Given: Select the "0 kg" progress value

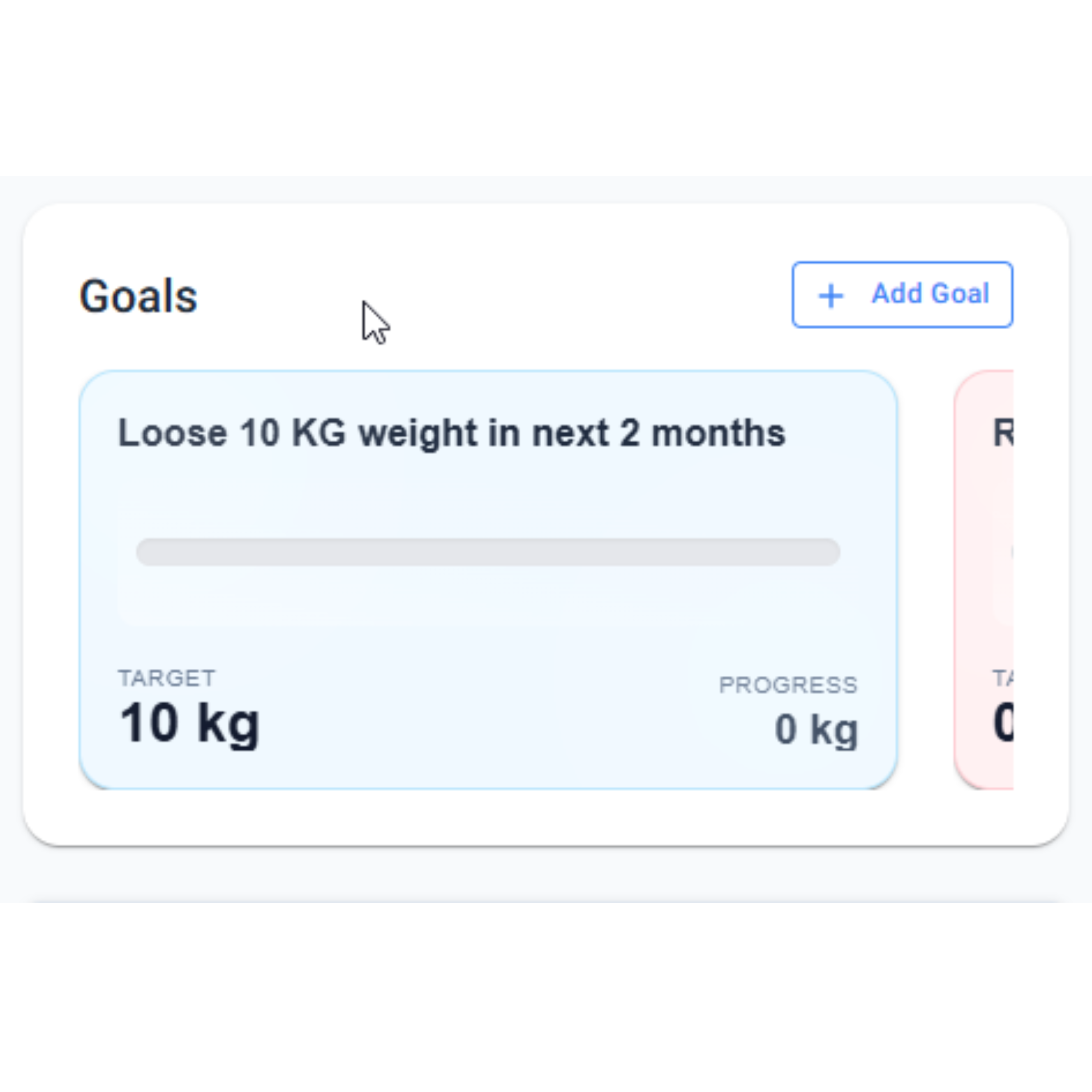Looking at the screenshot, I should pyautogui.click(x=816, y=729).
